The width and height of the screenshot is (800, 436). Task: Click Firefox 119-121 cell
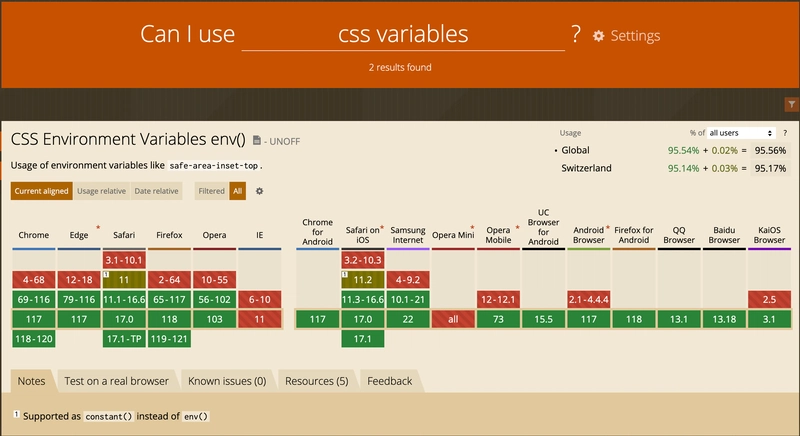pos(169,339)
